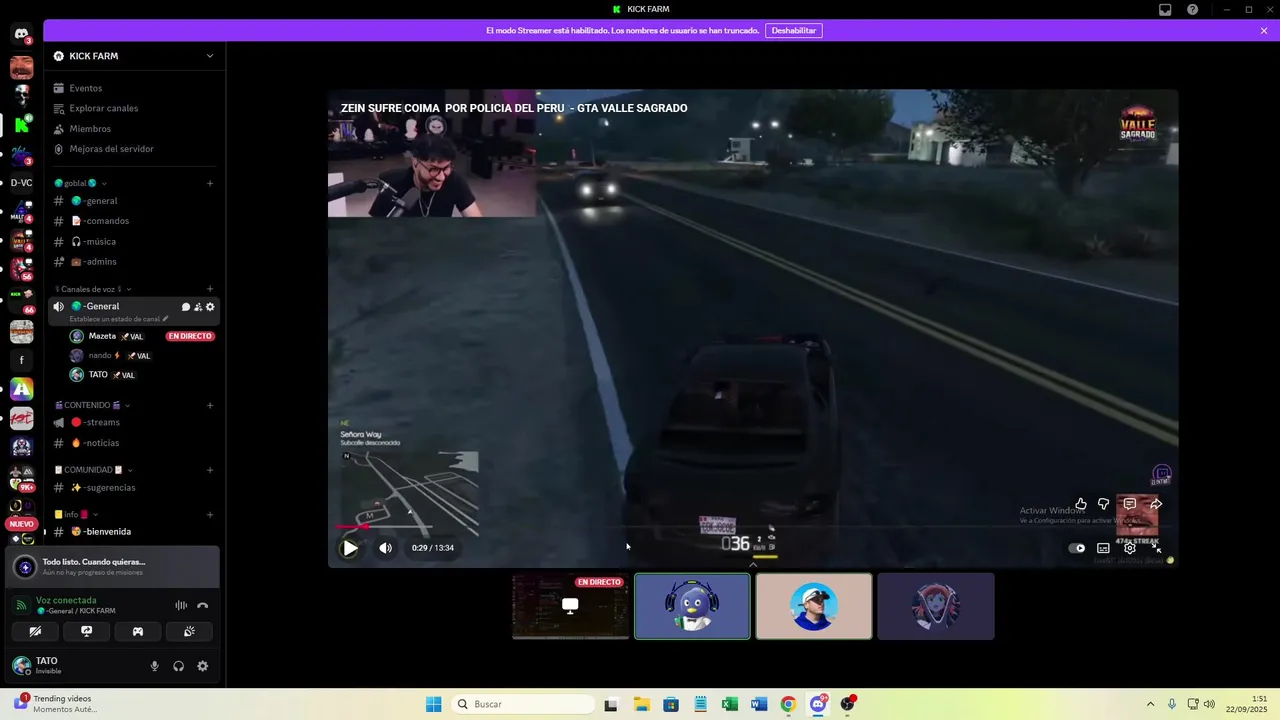Image resolution: width=1280 pixels, height=720 pixels.
Task: Collapse the info category
Action: [76, 514]
